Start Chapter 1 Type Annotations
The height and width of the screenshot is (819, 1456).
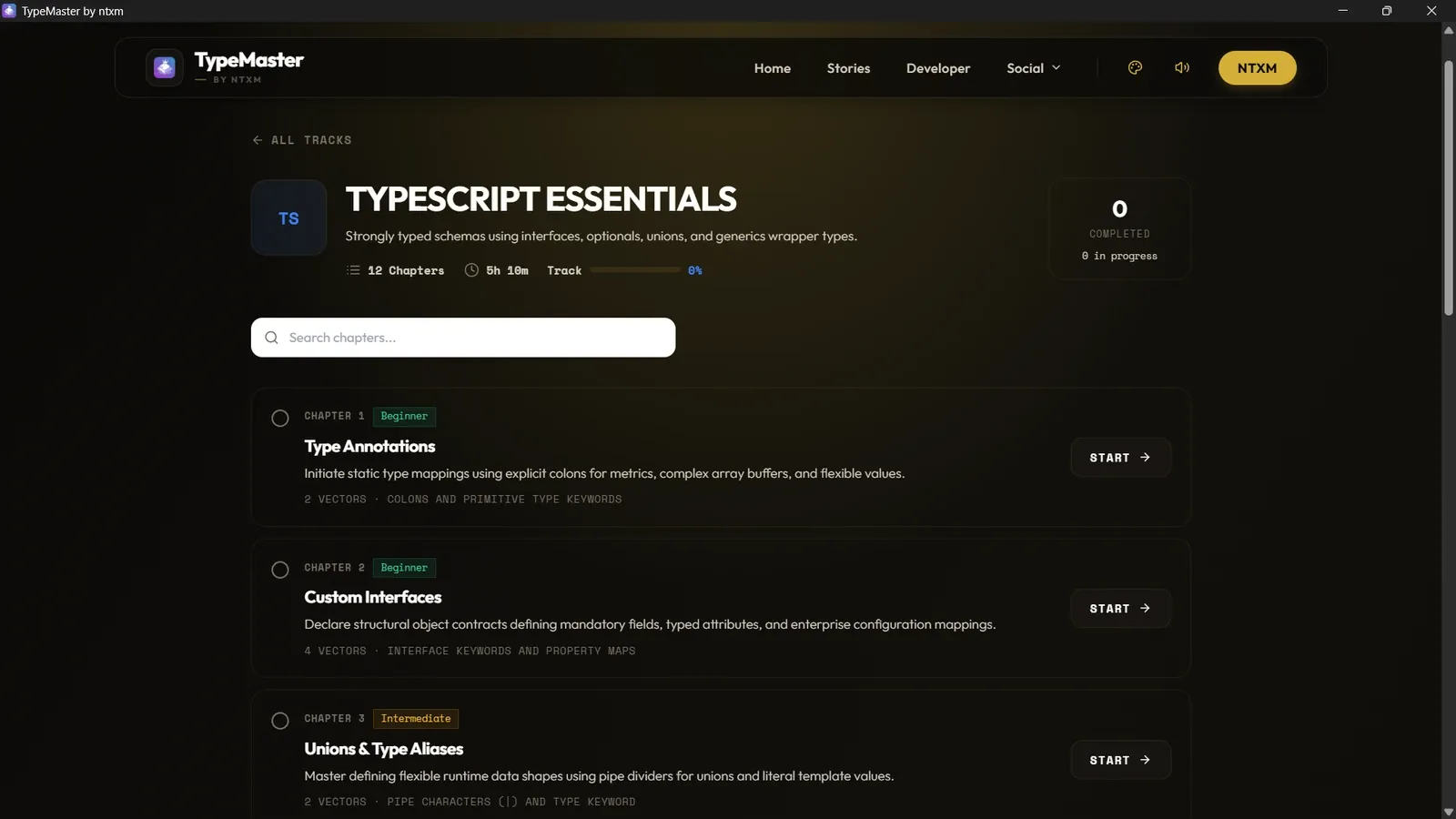1120,458
